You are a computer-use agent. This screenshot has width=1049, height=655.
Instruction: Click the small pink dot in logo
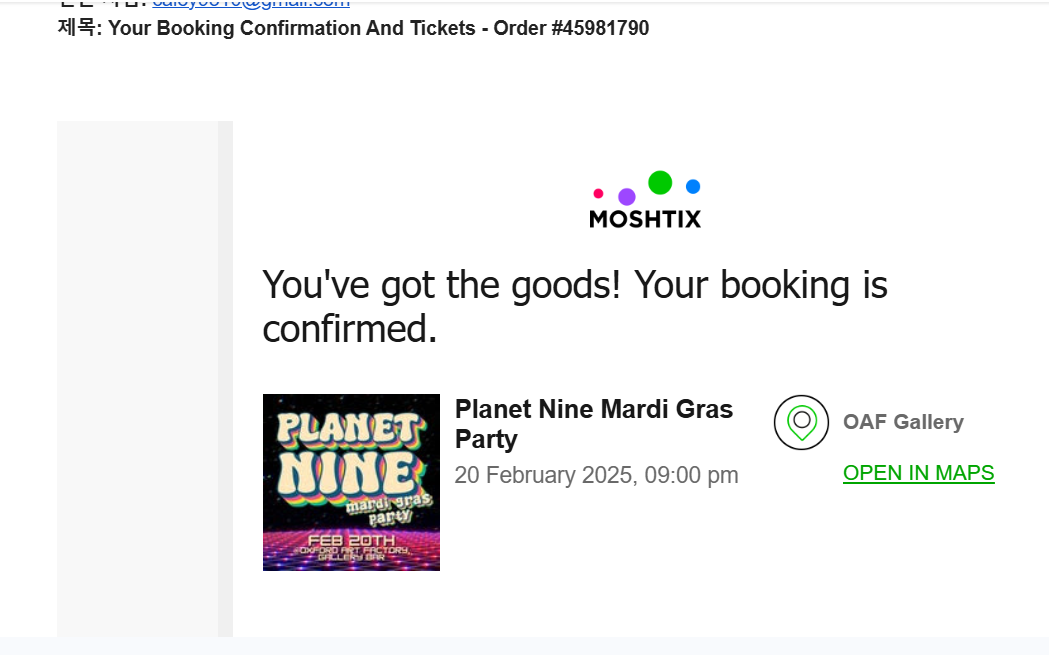click(x=598, y=193)
